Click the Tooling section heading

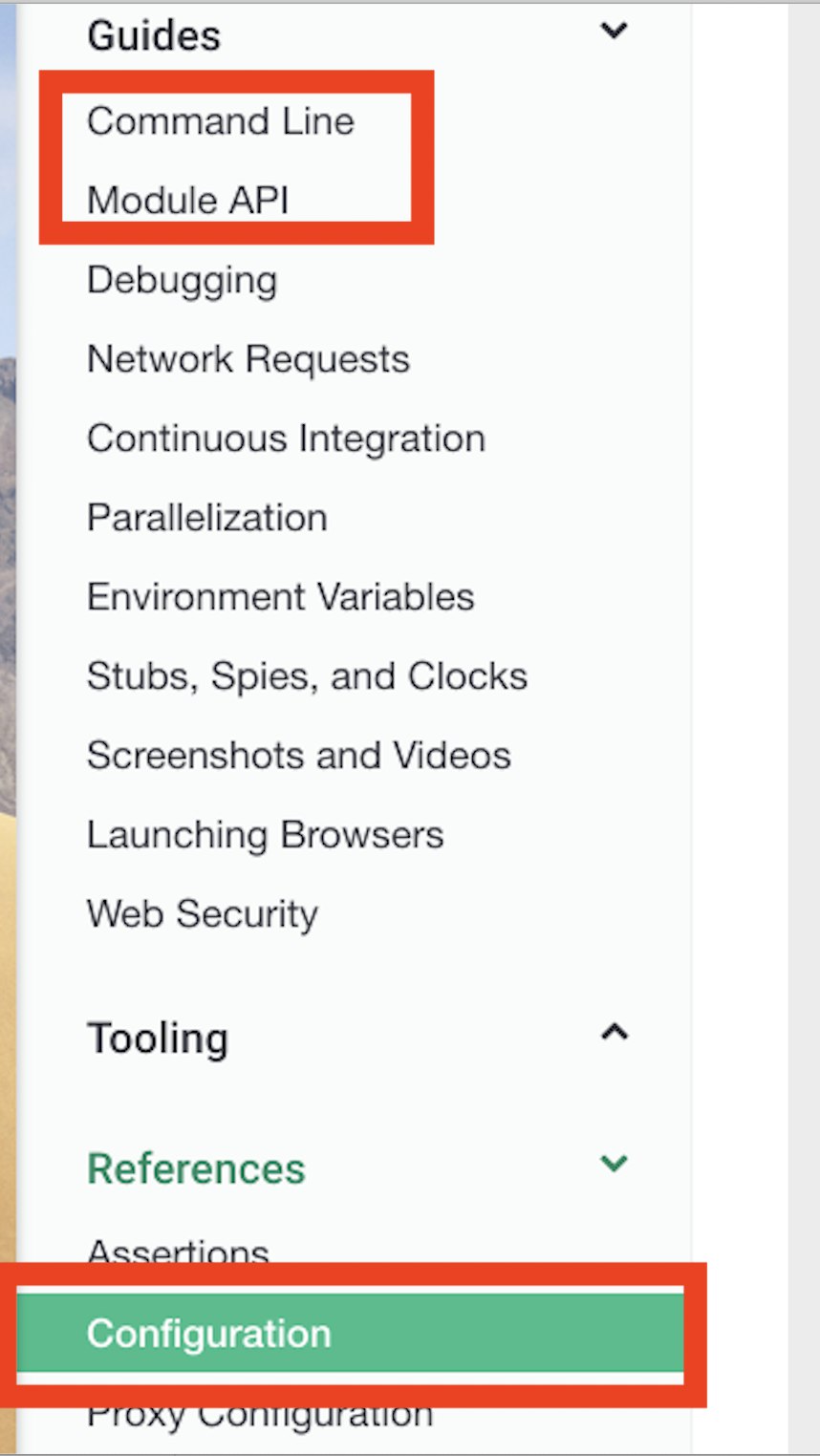158,1038
